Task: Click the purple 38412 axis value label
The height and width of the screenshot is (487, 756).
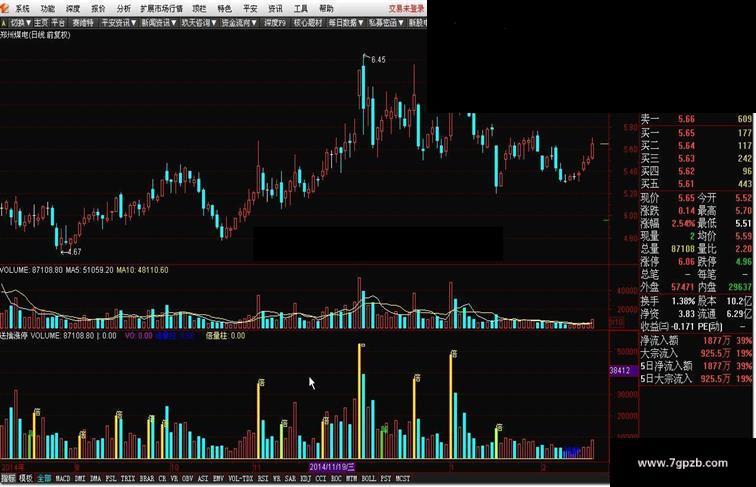Action: (x=624, y=370)
